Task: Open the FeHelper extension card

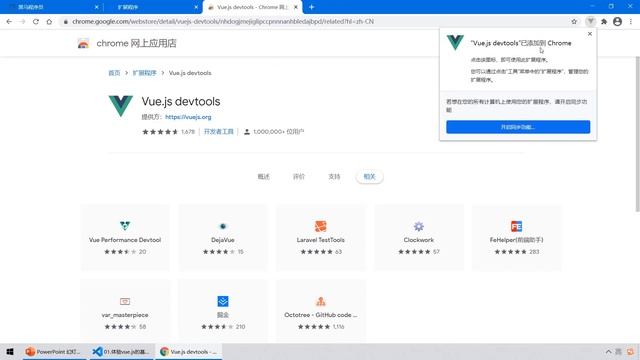Action: point(516,238)
